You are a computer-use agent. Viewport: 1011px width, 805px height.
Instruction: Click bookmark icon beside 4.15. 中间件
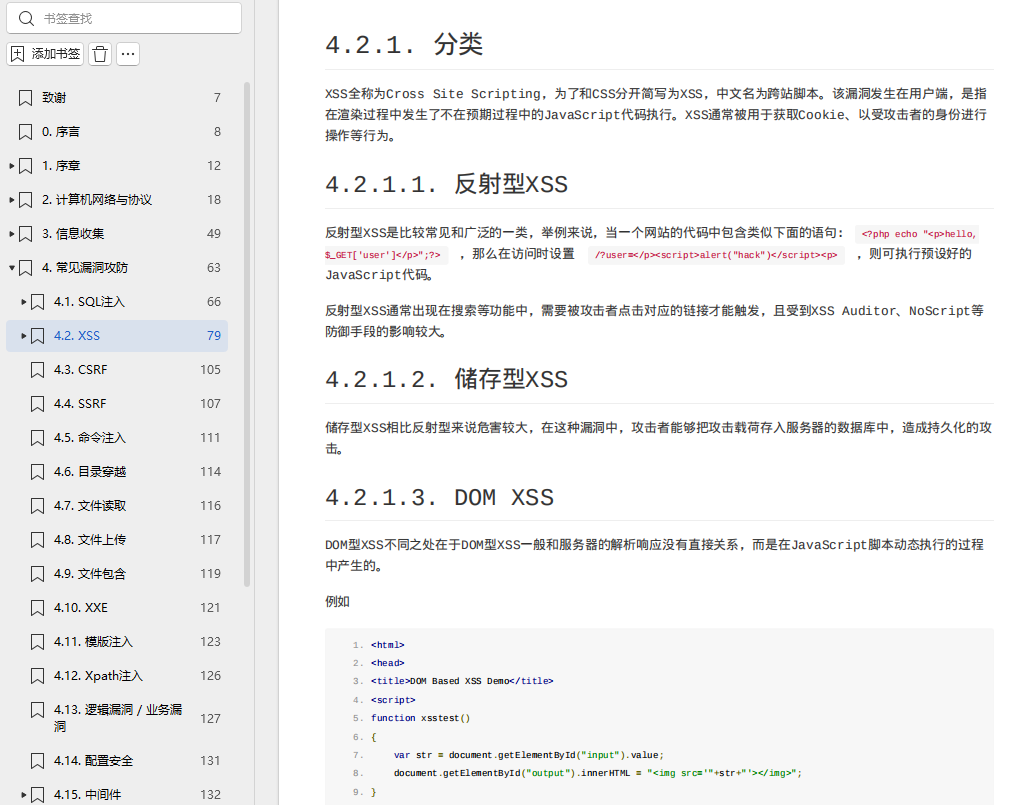pyautogui.click(x=37, y=795)
